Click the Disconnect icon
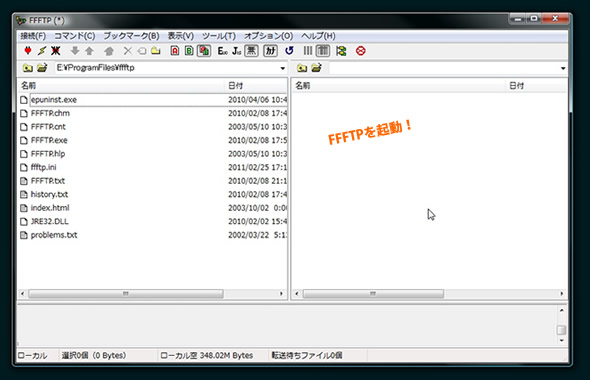 [56, 50]
